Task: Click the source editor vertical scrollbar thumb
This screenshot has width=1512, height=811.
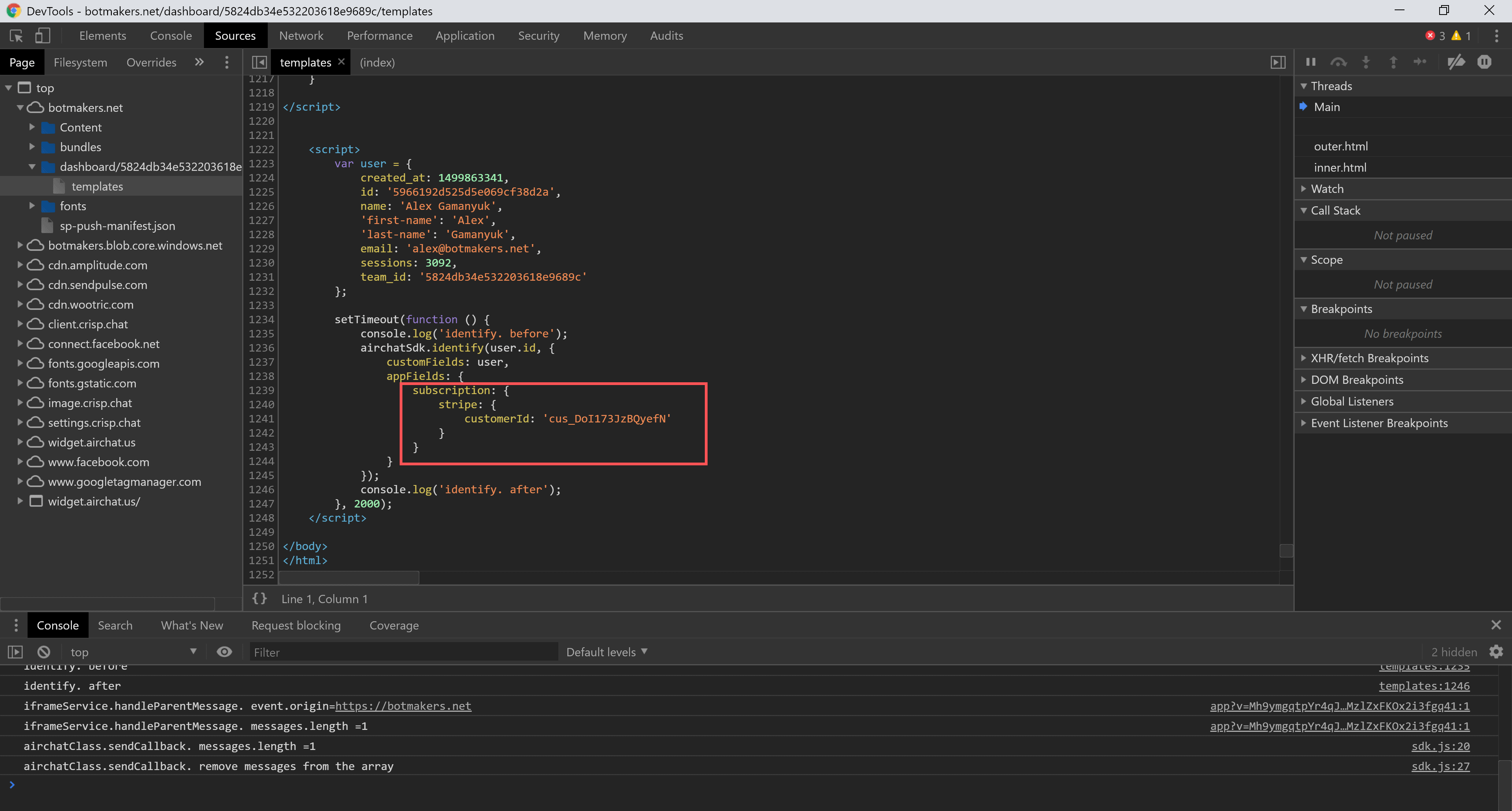Action: point(1286,550)
